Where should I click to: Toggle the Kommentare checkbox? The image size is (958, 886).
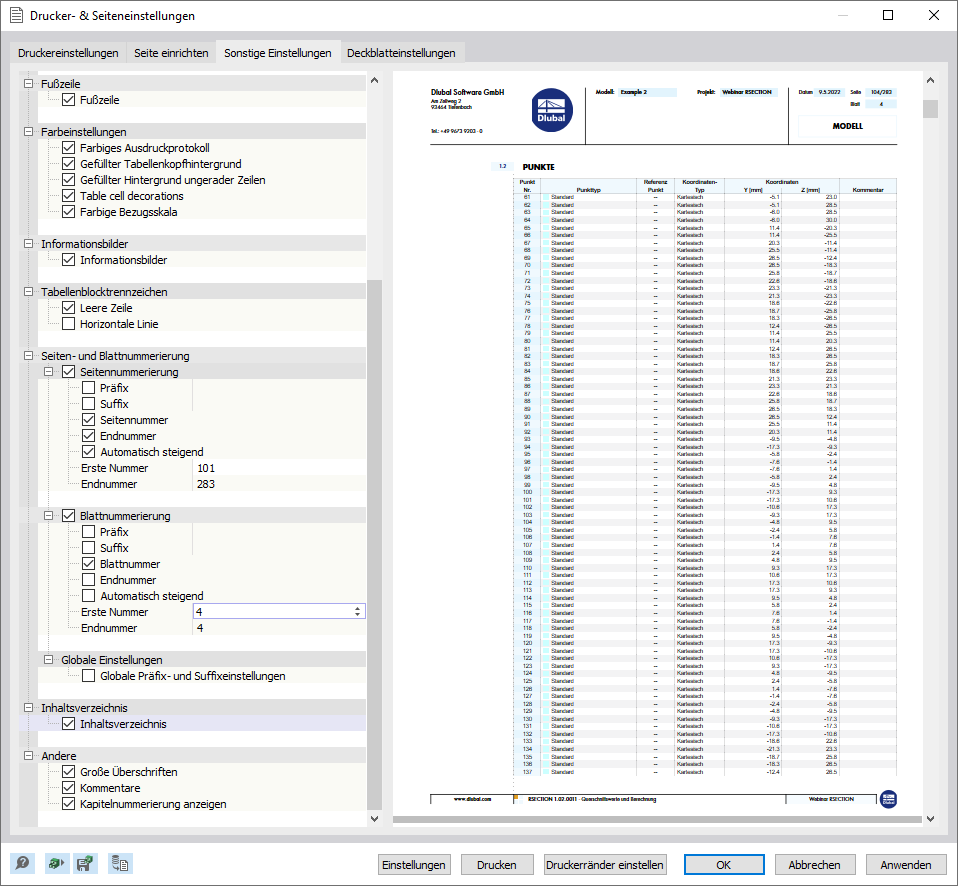tap(68, 788)
